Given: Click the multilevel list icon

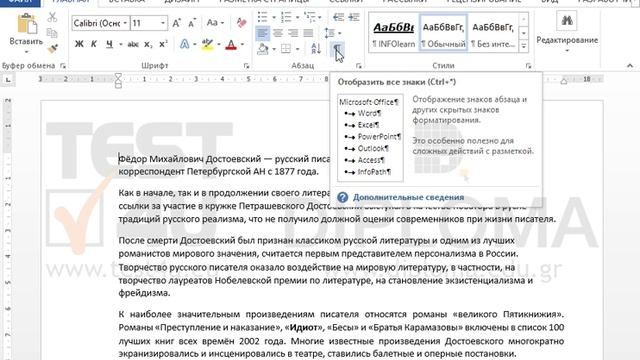Looking at the screenshot, I should point(310,17).
